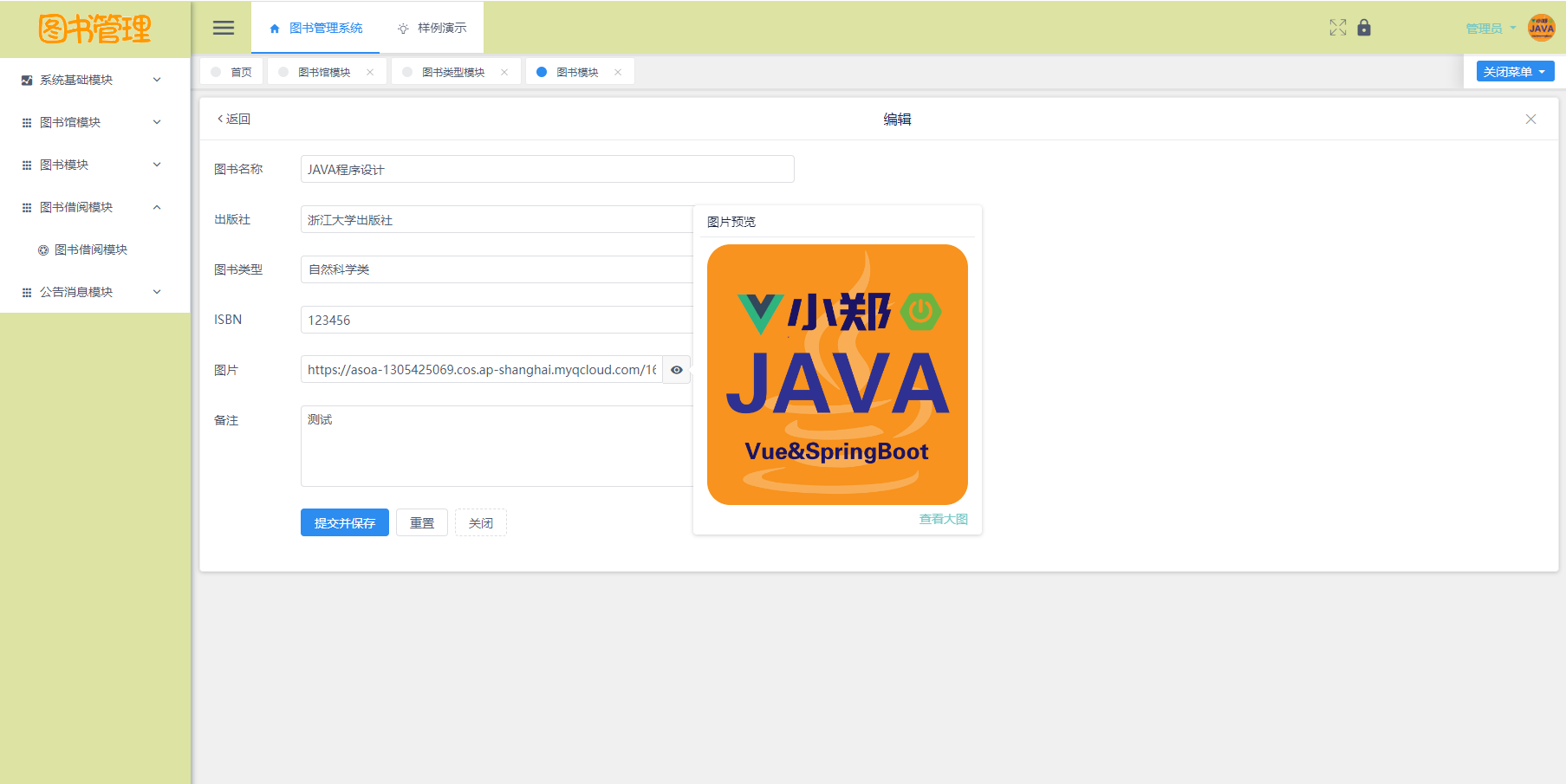Close the 图书类型模块 tab
Screen dimensions: 1566x784
pyautogui.click(x=504, y=73)
